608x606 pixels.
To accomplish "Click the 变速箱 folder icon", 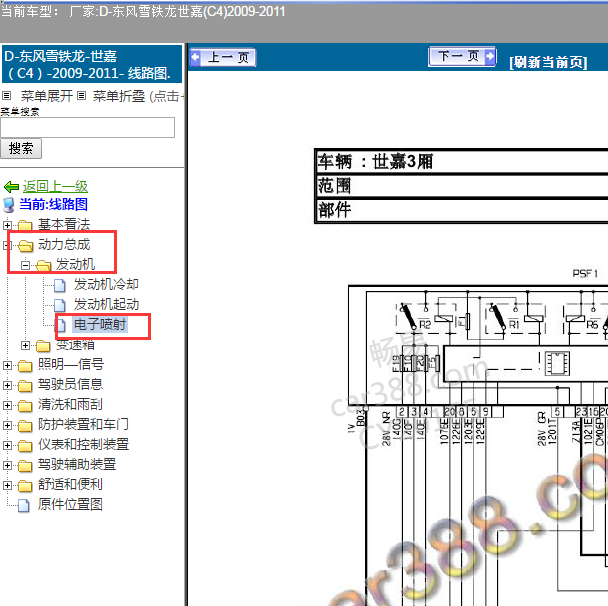I will coord(43,345).
